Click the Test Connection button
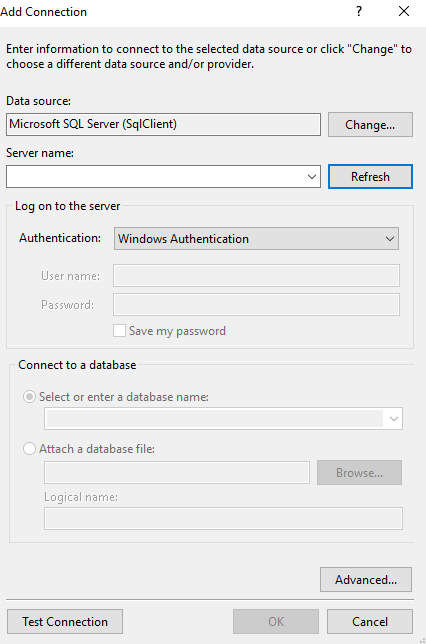 coord(65,621)
